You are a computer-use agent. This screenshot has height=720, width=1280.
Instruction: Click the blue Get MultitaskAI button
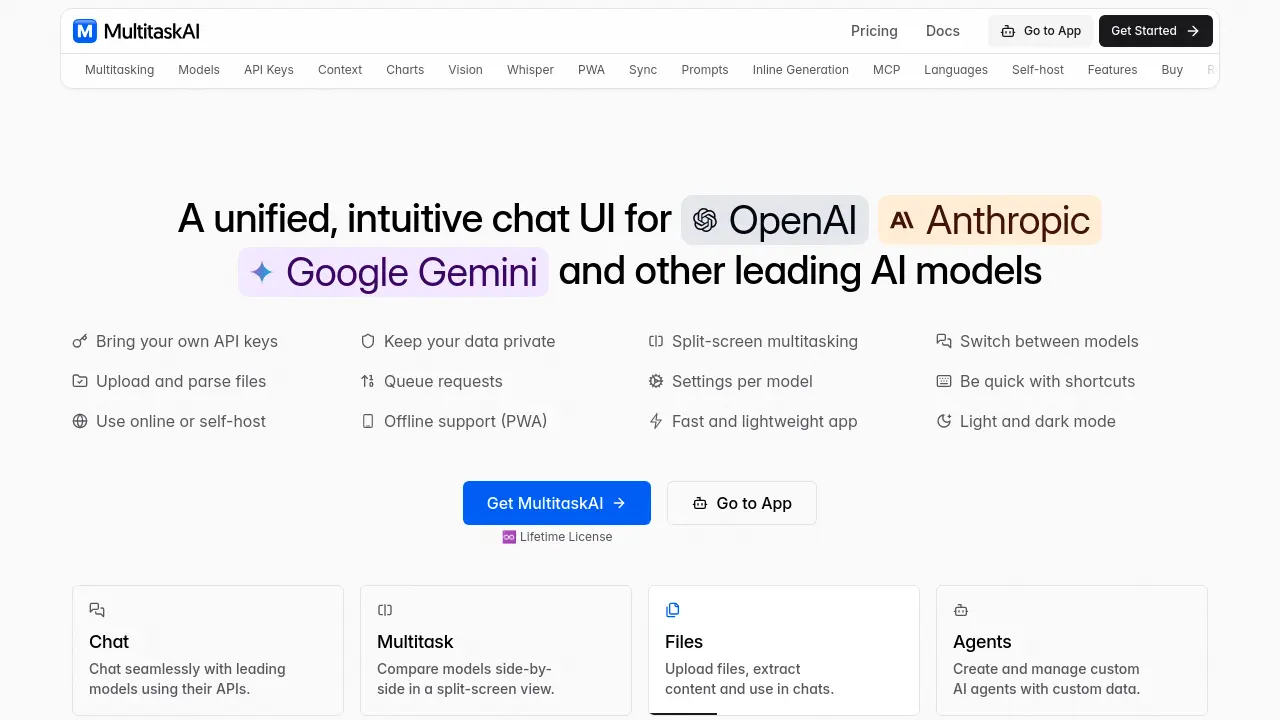(x=557, y=503)
